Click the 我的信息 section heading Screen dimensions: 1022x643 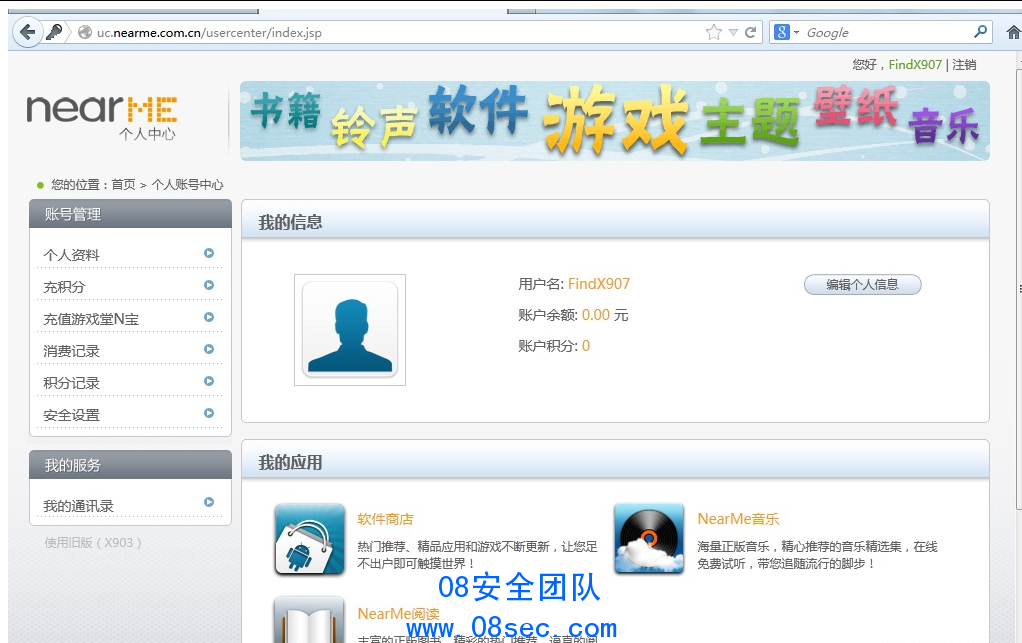click(x=290, y=222)
